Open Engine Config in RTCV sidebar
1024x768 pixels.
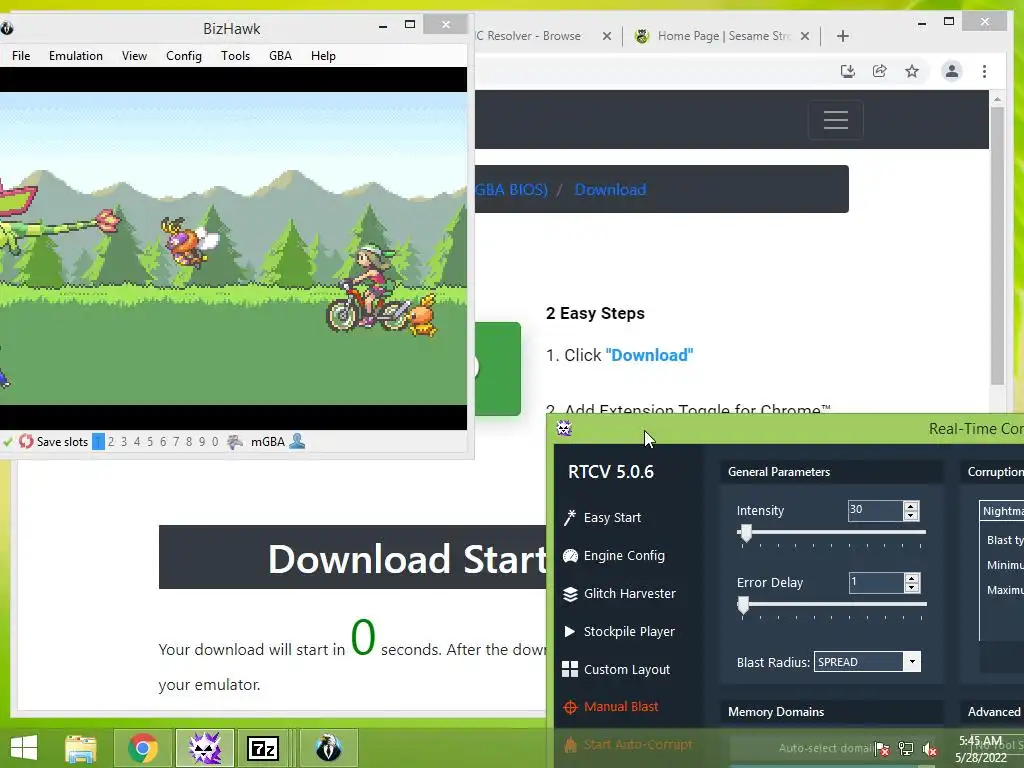[x=614, y=556]
